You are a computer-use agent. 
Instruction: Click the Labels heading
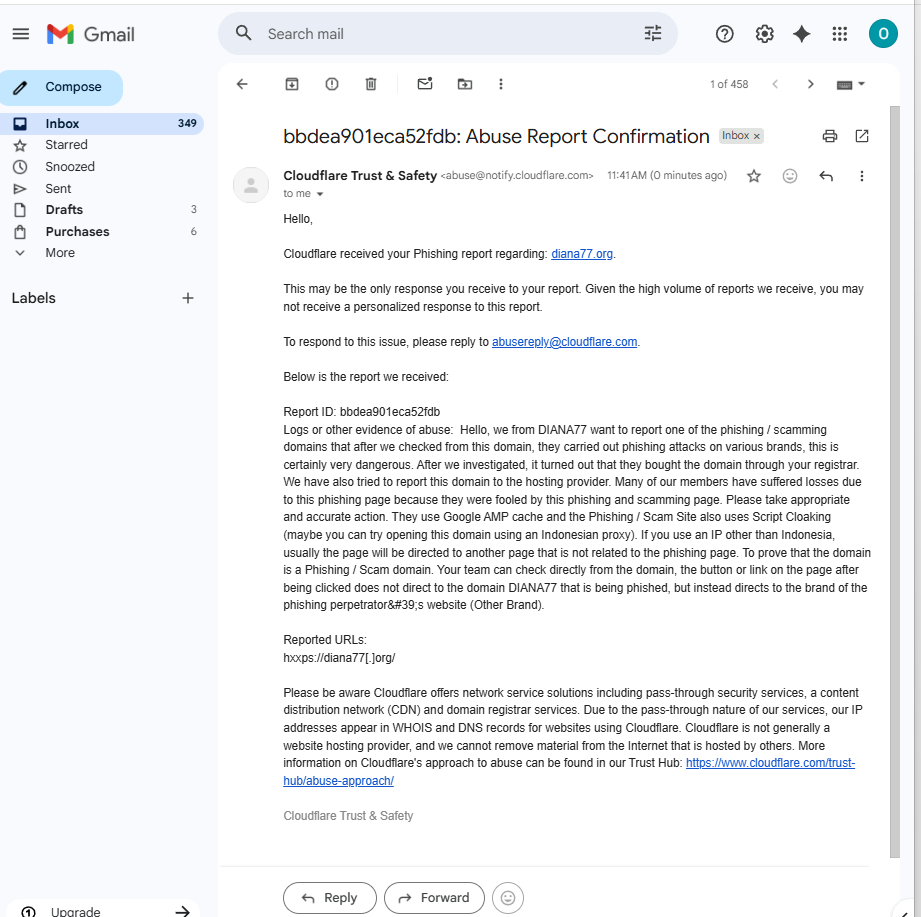tap(33, 298)
